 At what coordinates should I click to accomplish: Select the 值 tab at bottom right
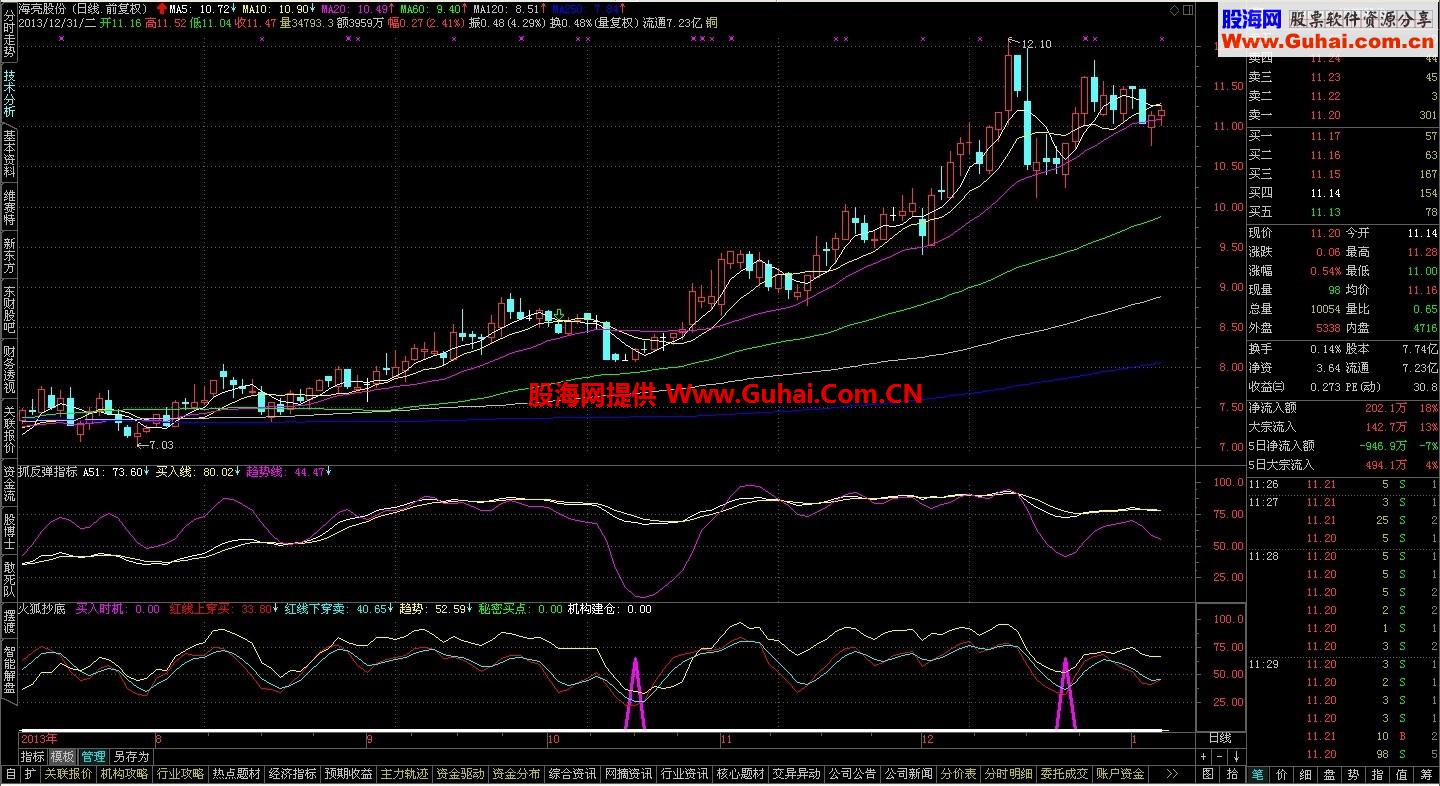[x=1401, y=774]
